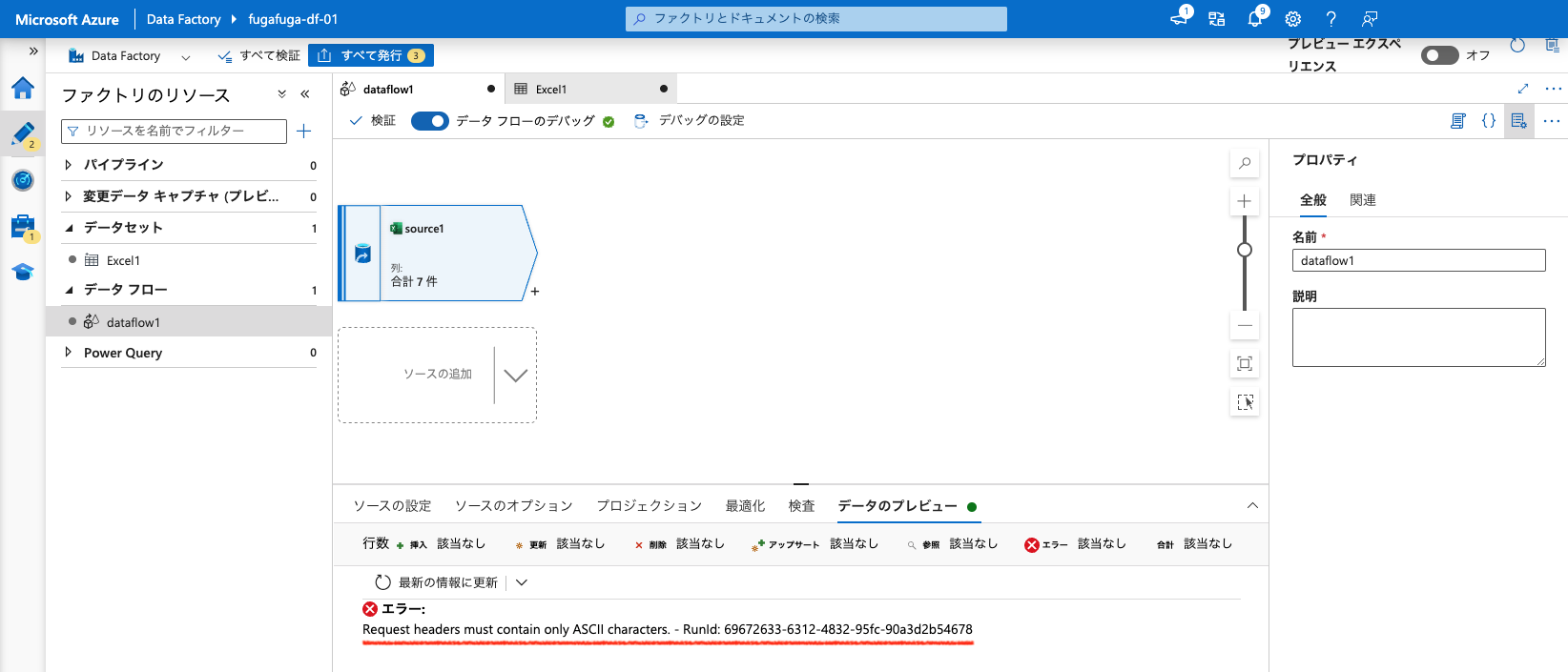
Task: Fit canvas to screen icon
Action: 1245,363
